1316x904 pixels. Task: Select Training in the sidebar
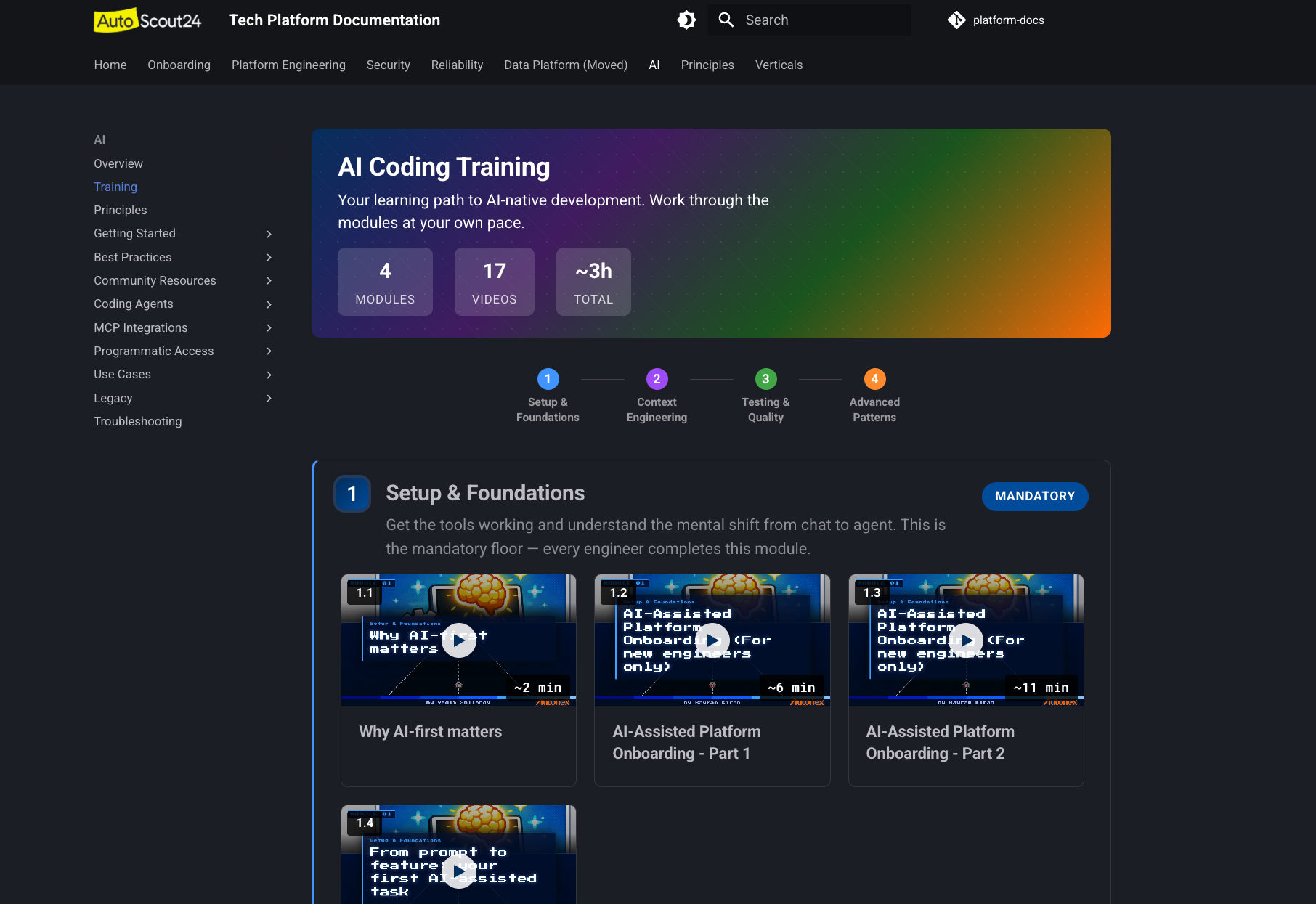pos(115,187)
